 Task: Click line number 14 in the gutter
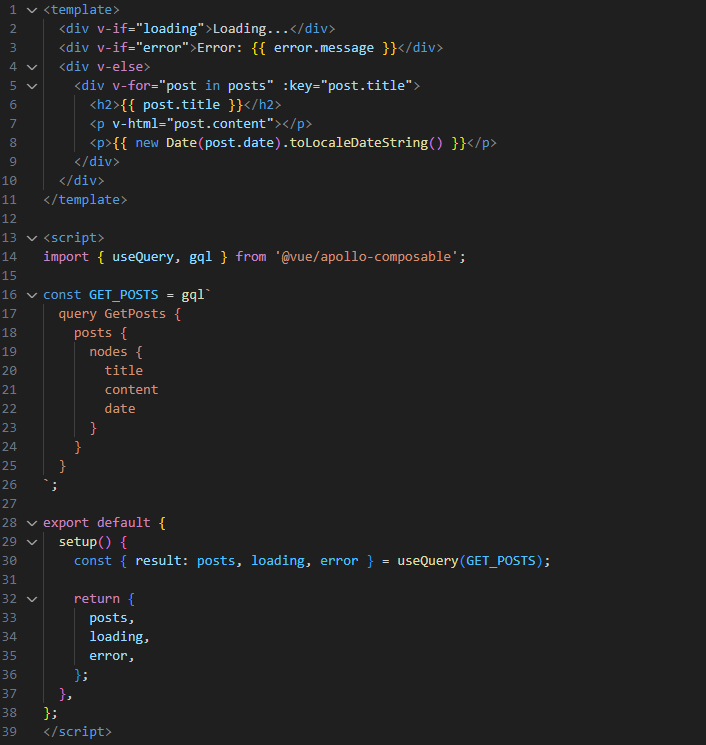tap(12, 256)
